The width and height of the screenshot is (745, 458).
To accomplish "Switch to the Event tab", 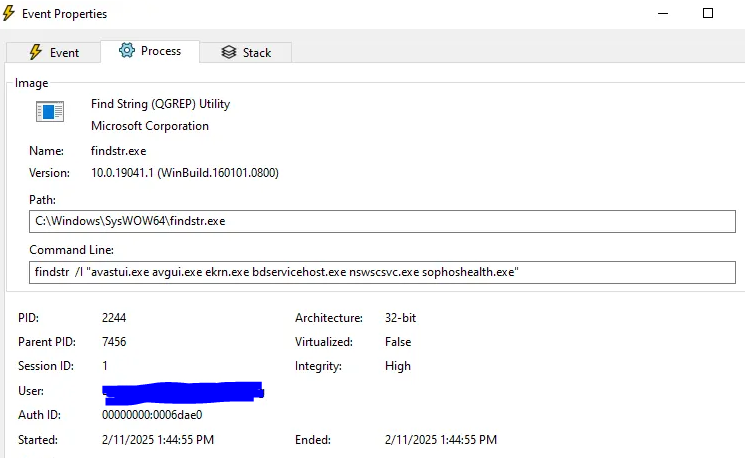I will [53, 52].
